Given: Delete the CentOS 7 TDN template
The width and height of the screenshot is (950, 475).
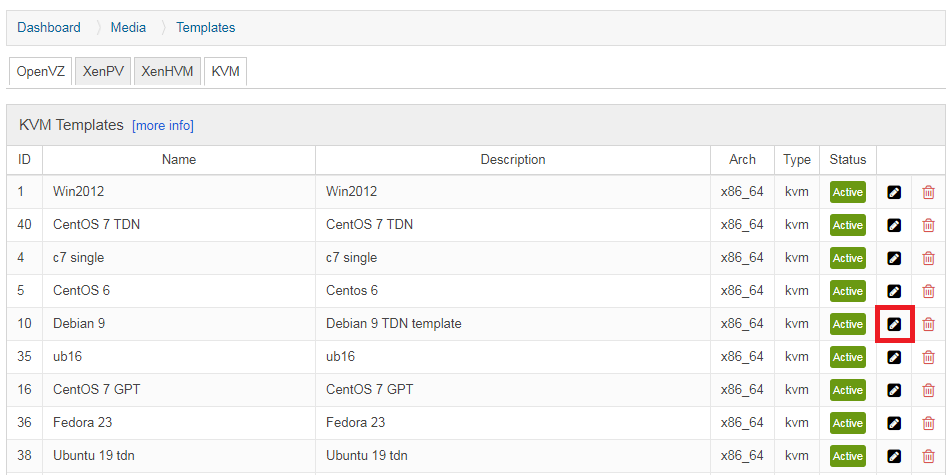Looking at the screenshot, I should pyautogui.click(x=928, y=225).
